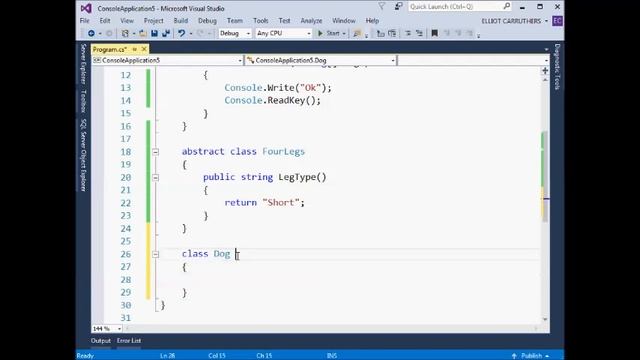The width and height of the screenshot is (640, 360).
Task: Click the Publish arrow icon in the status bar
Action: pyautogui.click(x=514, y=356)
